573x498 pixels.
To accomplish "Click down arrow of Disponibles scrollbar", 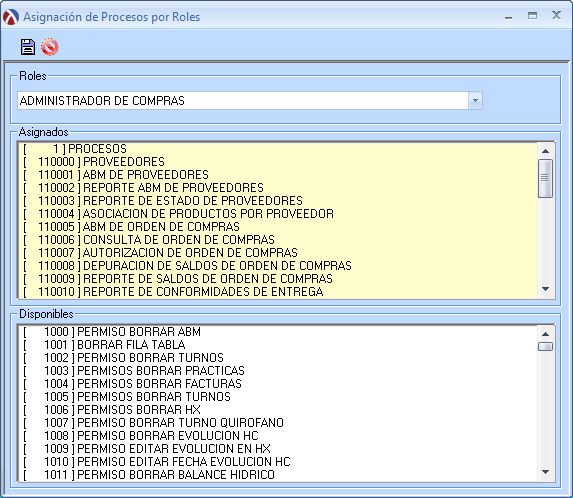I will click(x=545, y=472).
